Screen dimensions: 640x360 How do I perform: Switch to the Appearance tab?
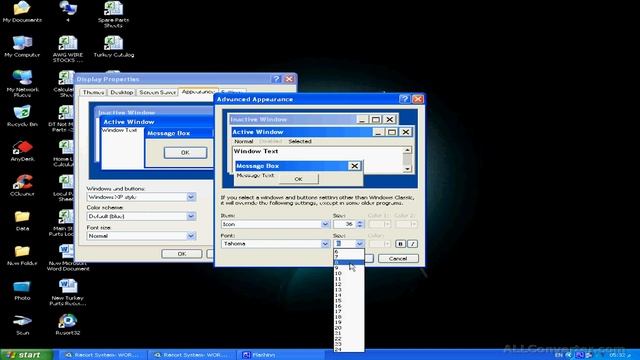[198, 92]
